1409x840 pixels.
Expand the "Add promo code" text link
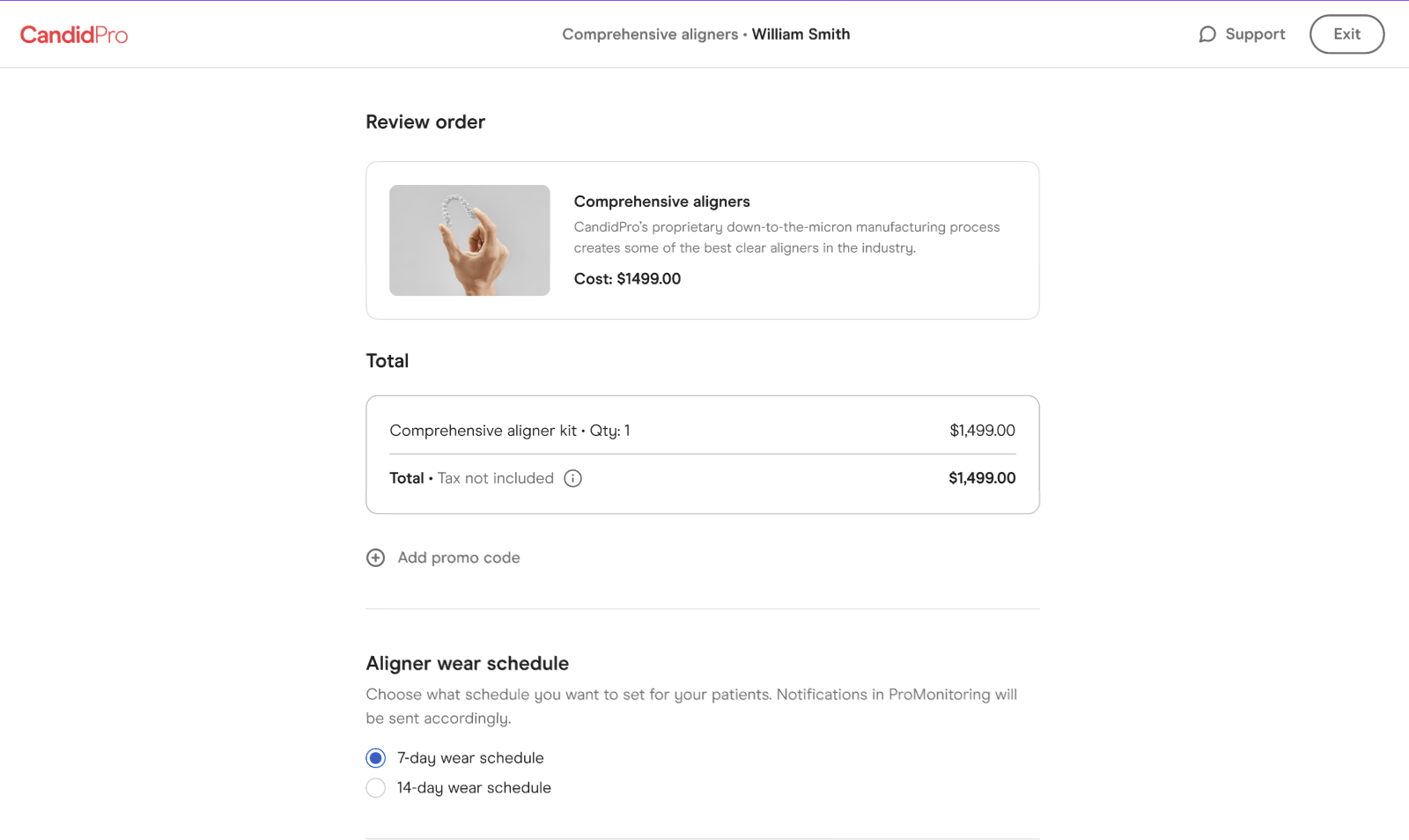(x=459, y=557)
